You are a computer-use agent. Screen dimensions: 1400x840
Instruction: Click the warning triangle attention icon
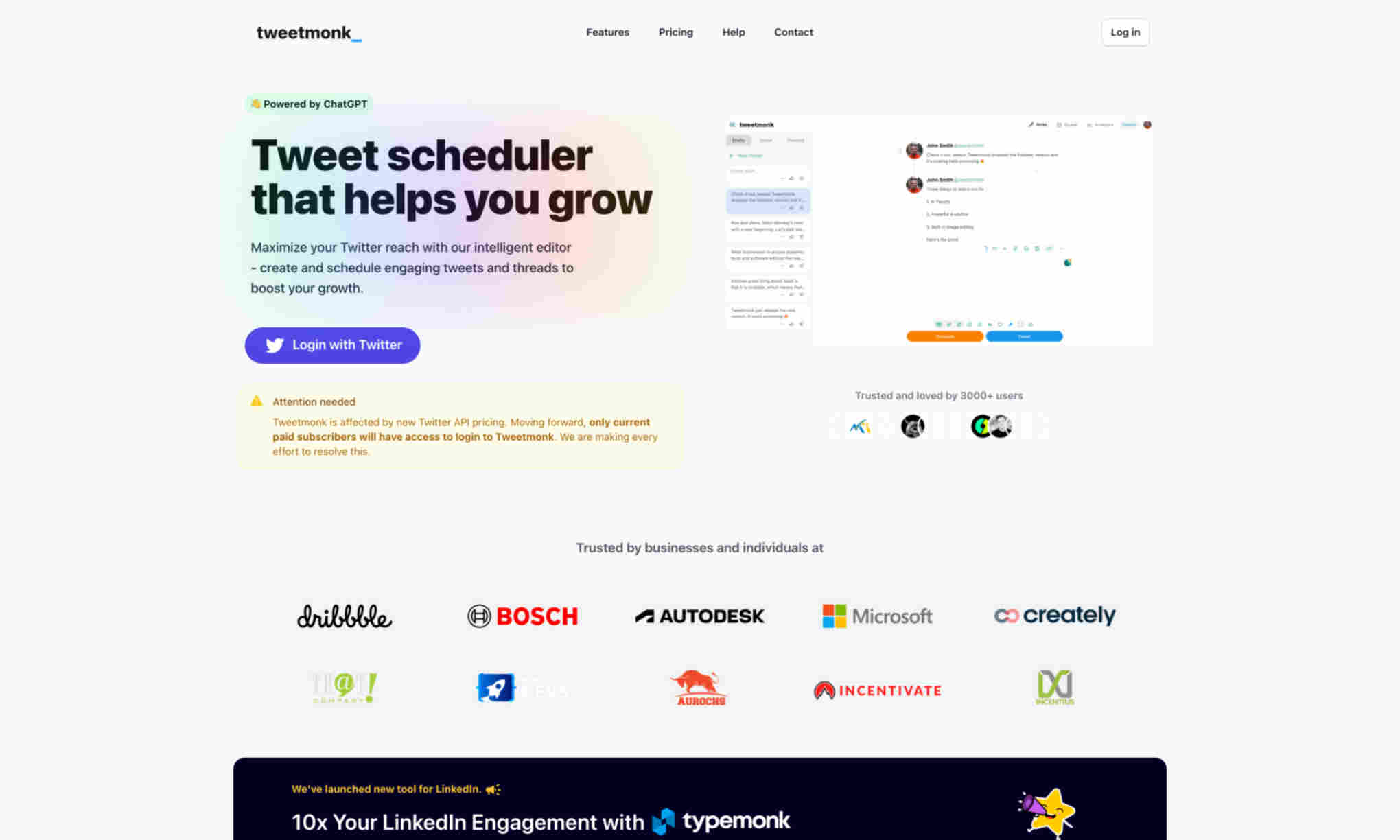(255, 401)
